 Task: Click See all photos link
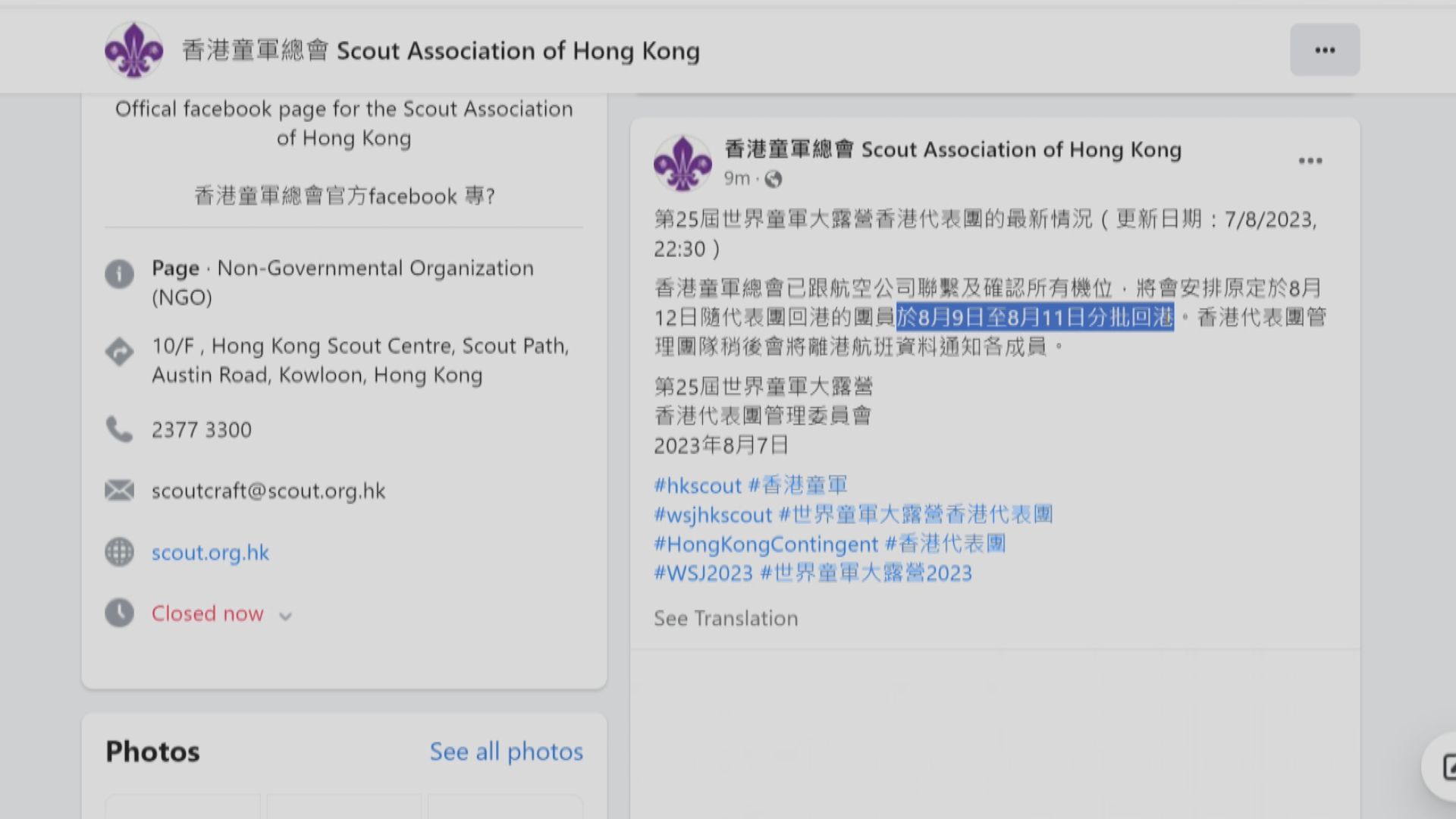tap(506, 752)
